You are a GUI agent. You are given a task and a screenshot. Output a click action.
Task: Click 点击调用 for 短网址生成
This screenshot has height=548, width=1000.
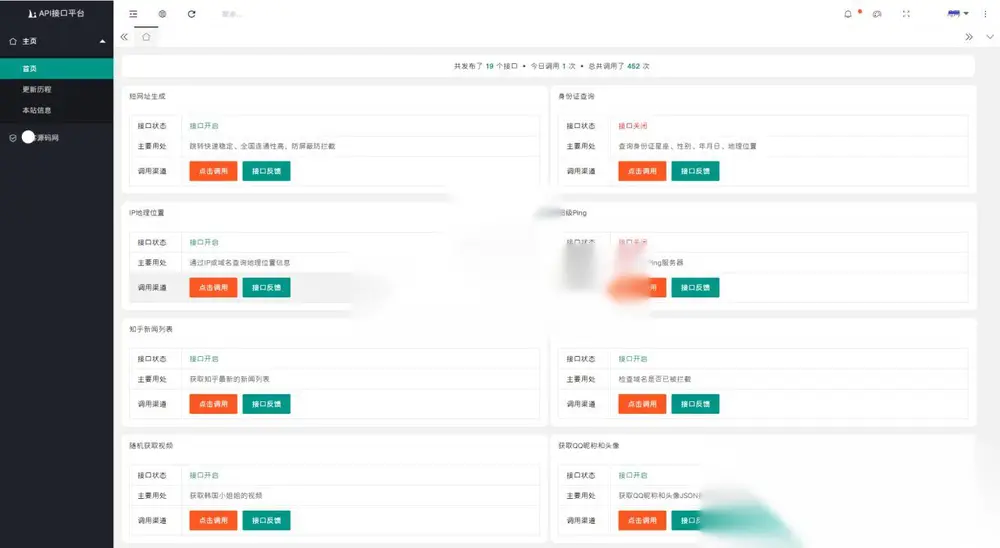pos(213,171)
